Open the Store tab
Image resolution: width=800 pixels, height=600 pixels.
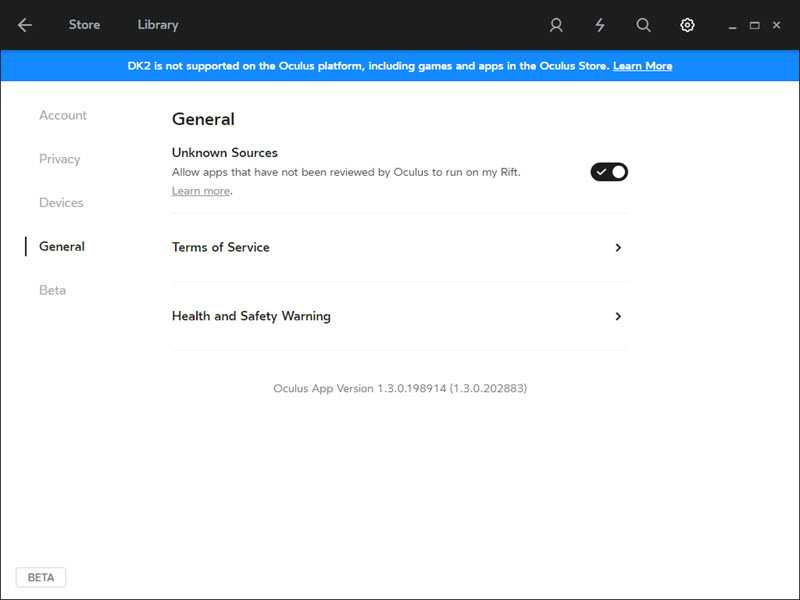[x=84, y=25]
